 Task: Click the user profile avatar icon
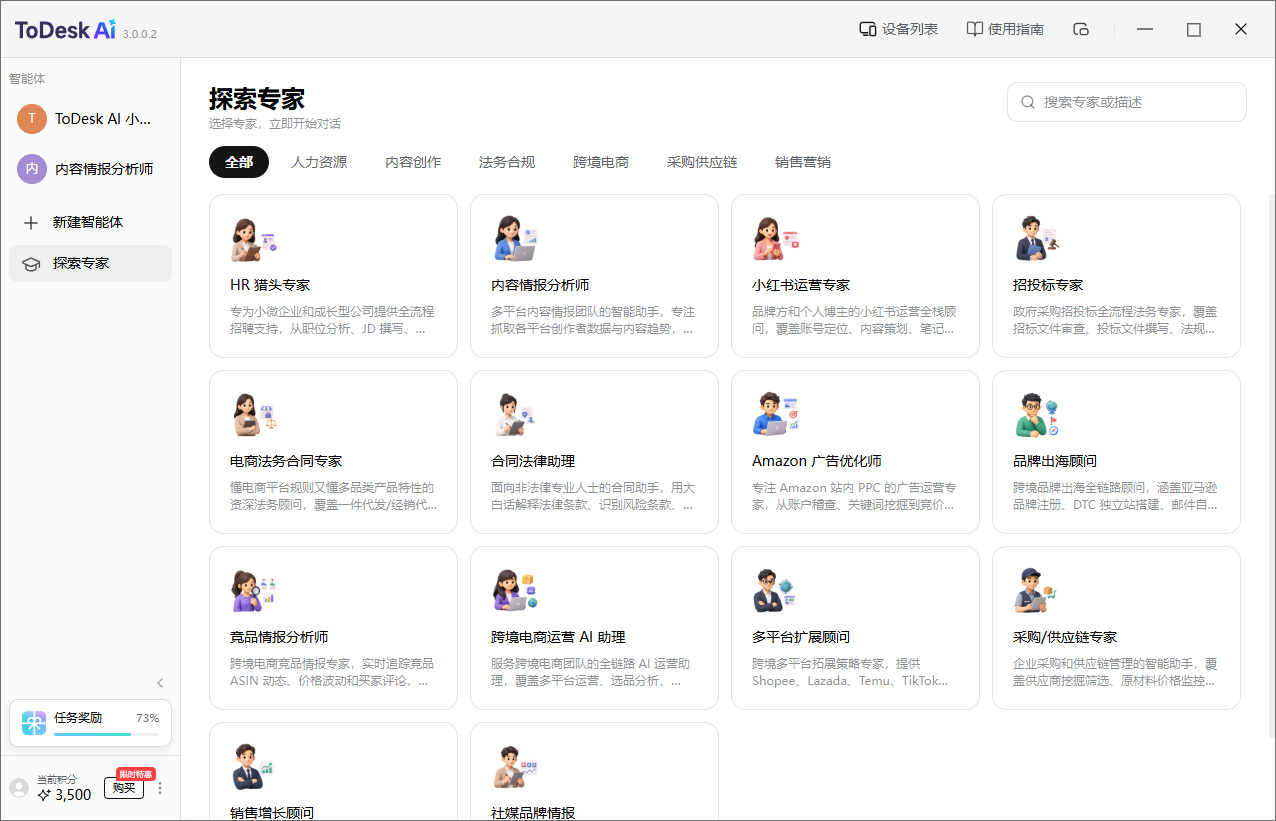[19, 788]
